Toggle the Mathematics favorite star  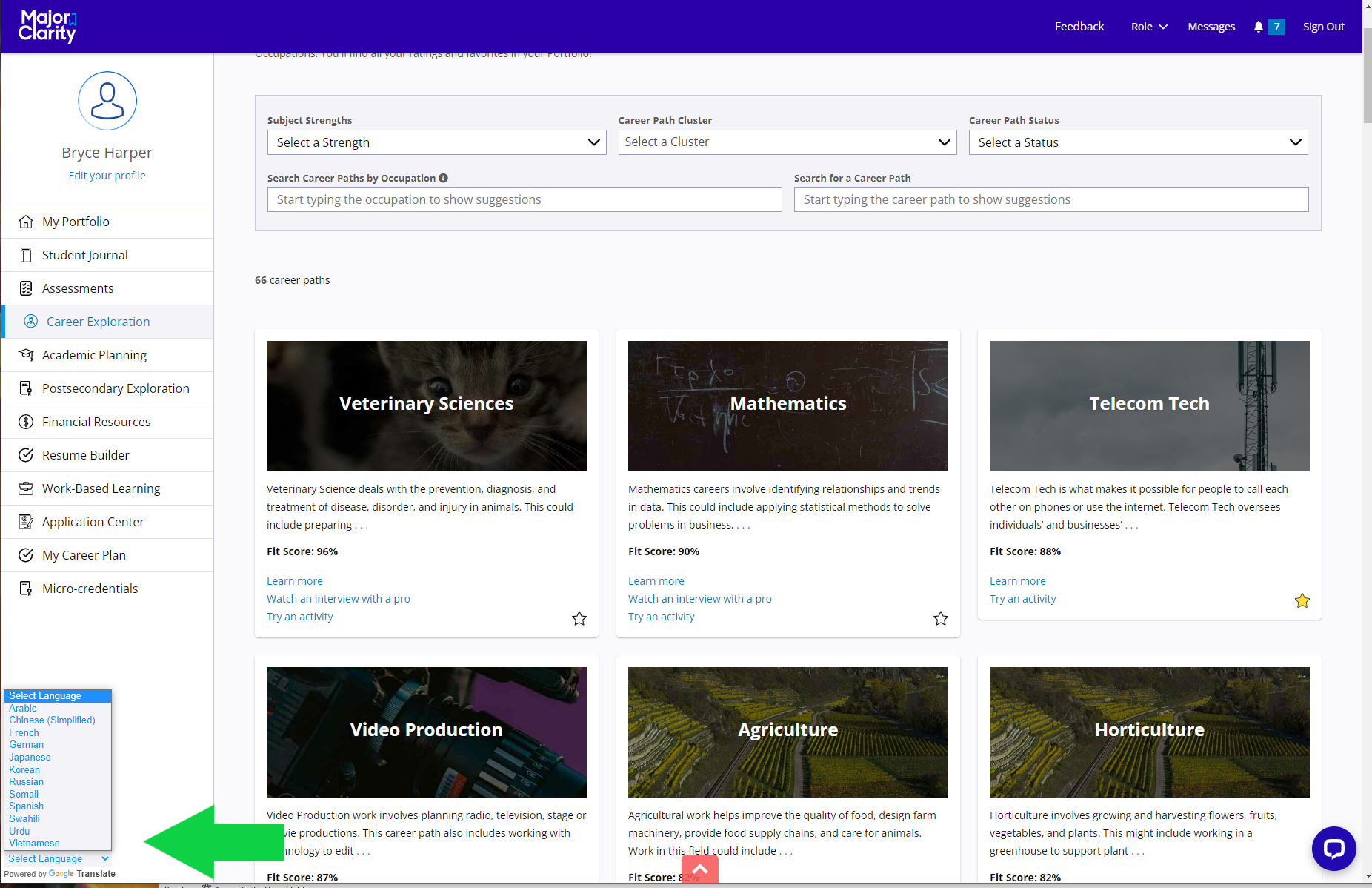pos(941,618)
